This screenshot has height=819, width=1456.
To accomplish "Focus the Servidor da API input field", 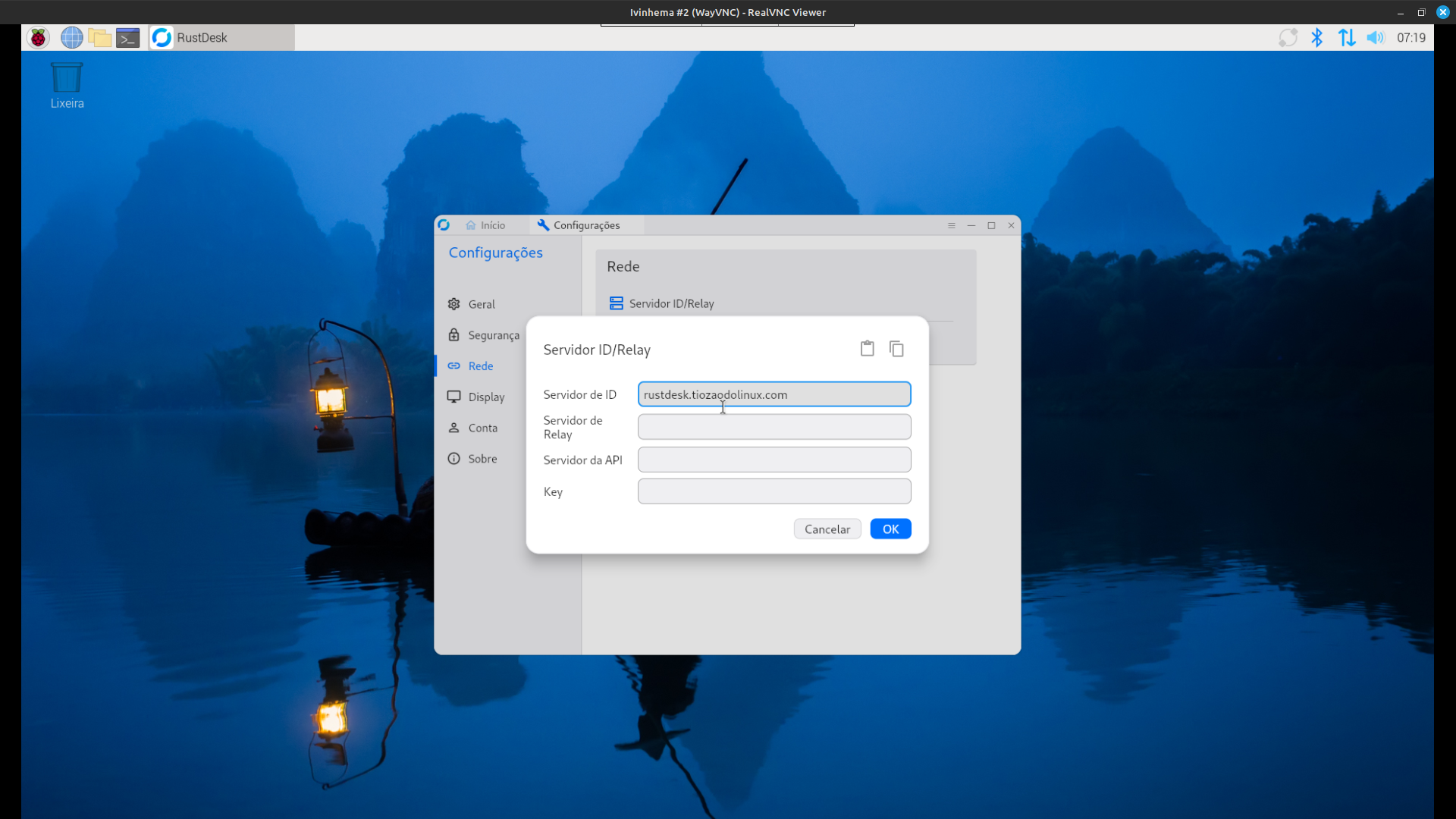I will point(774,460).
